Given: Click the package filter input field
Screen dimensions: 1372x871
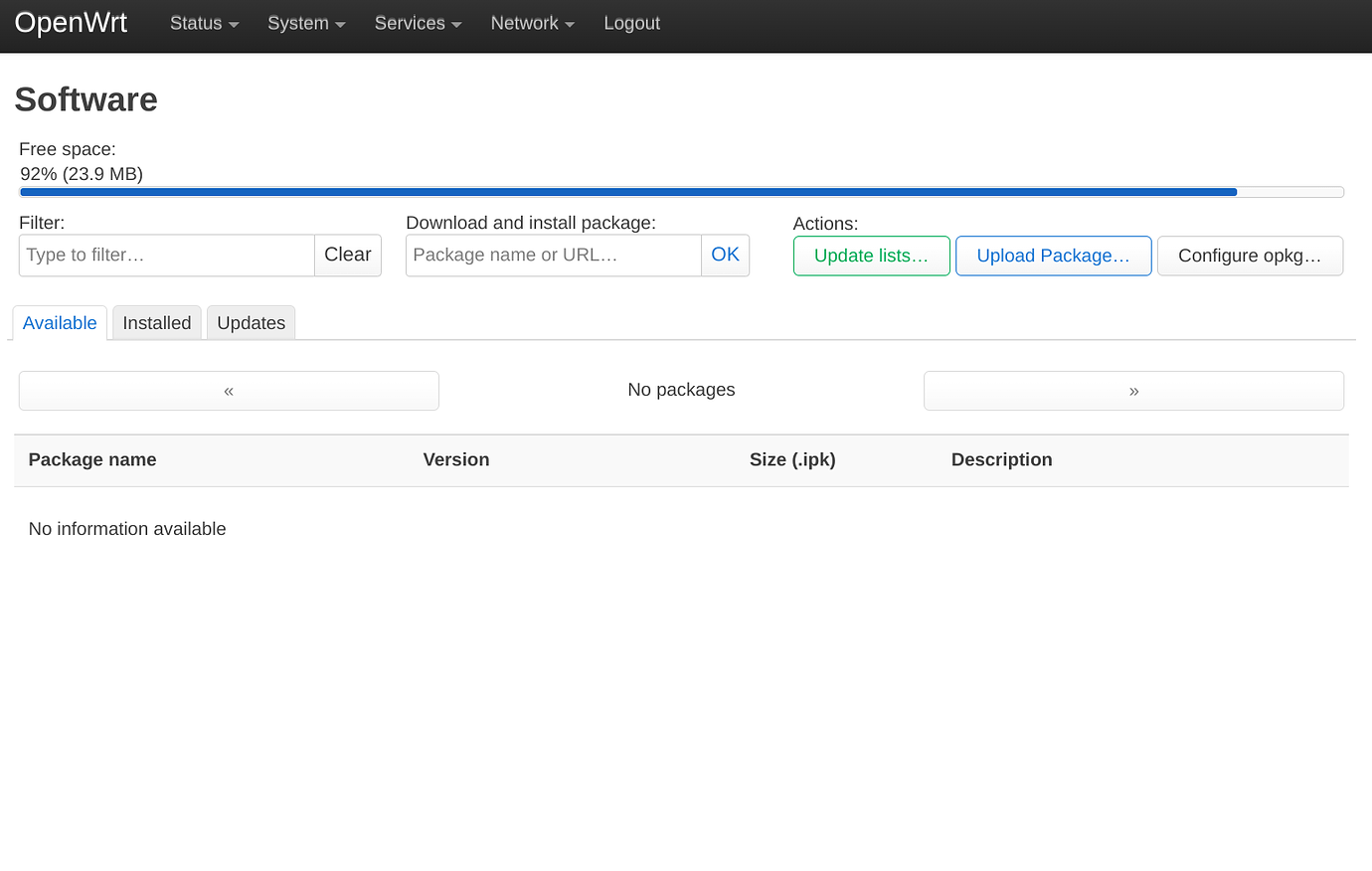Looking at the screenshot, I should [166, 256].
